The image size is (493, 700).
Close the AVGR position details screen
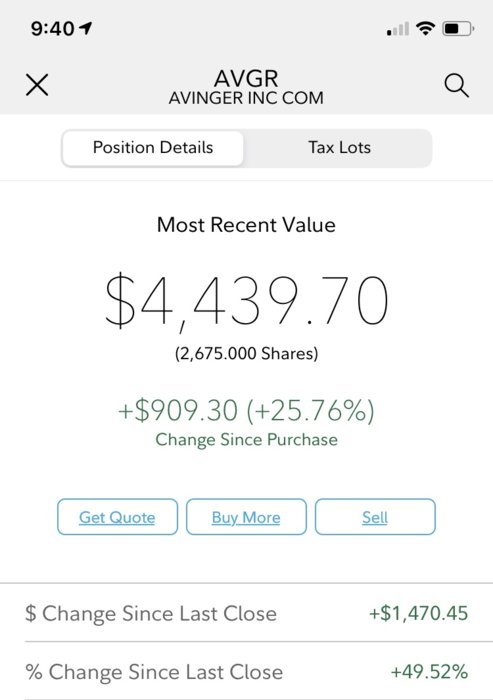pos(37,85)
